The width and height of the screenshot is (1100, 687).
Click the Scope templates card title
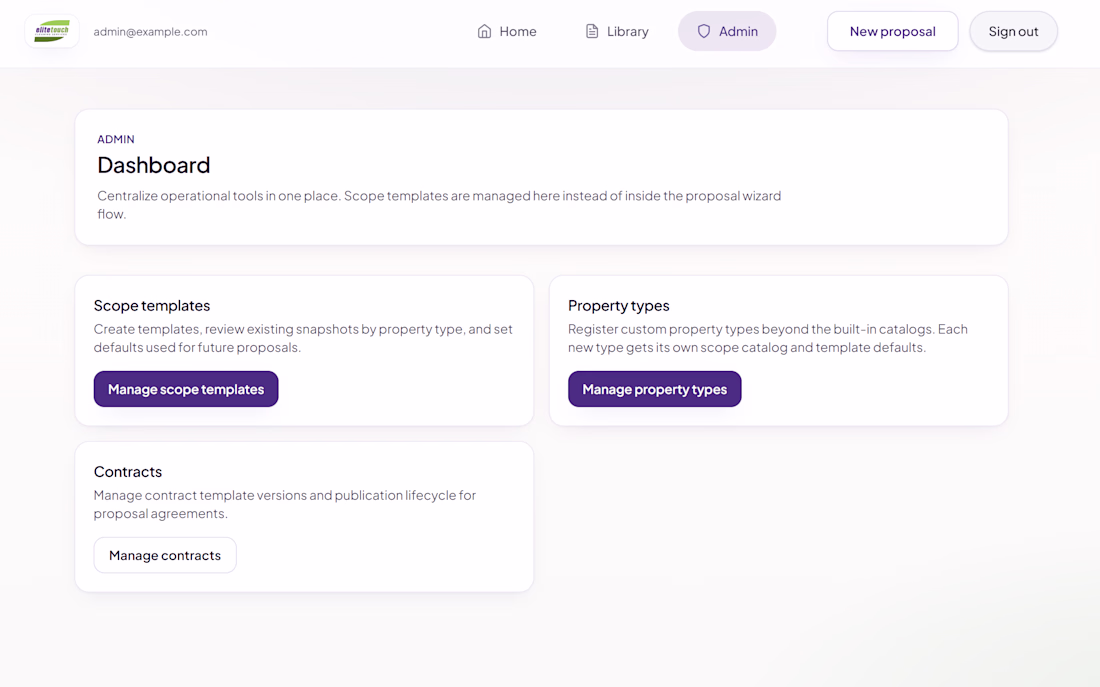(x=152, y=305)
